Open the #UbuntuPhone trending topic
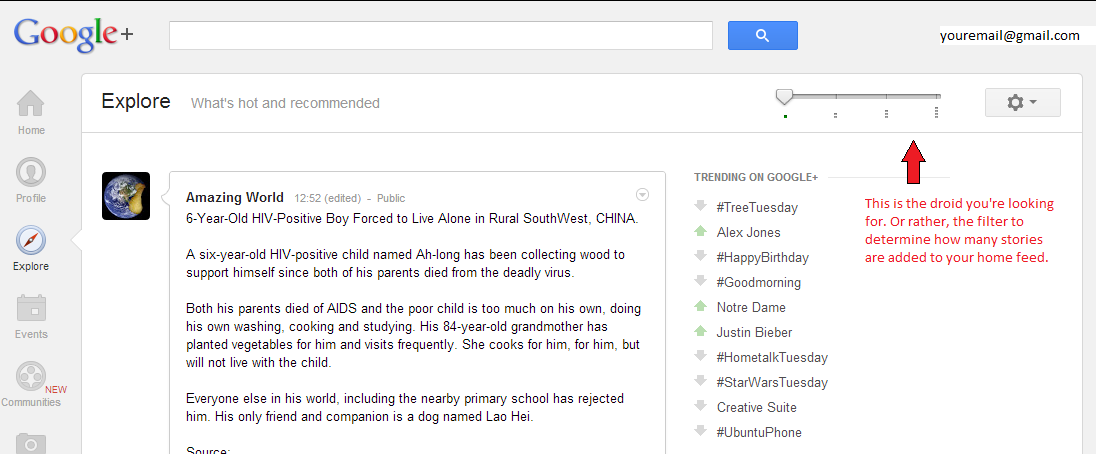The height and width of the screenshot is (454, 1096). (759, 432)
